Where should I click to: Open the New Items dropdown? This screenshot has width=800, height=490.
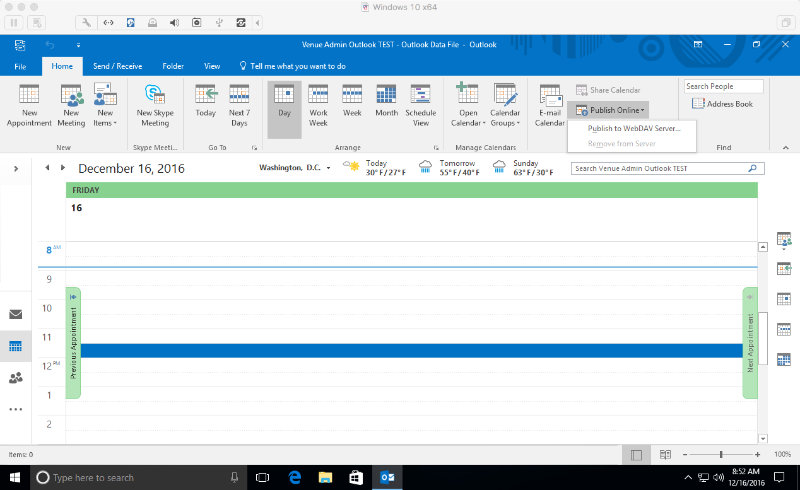(x=105, y=106)
